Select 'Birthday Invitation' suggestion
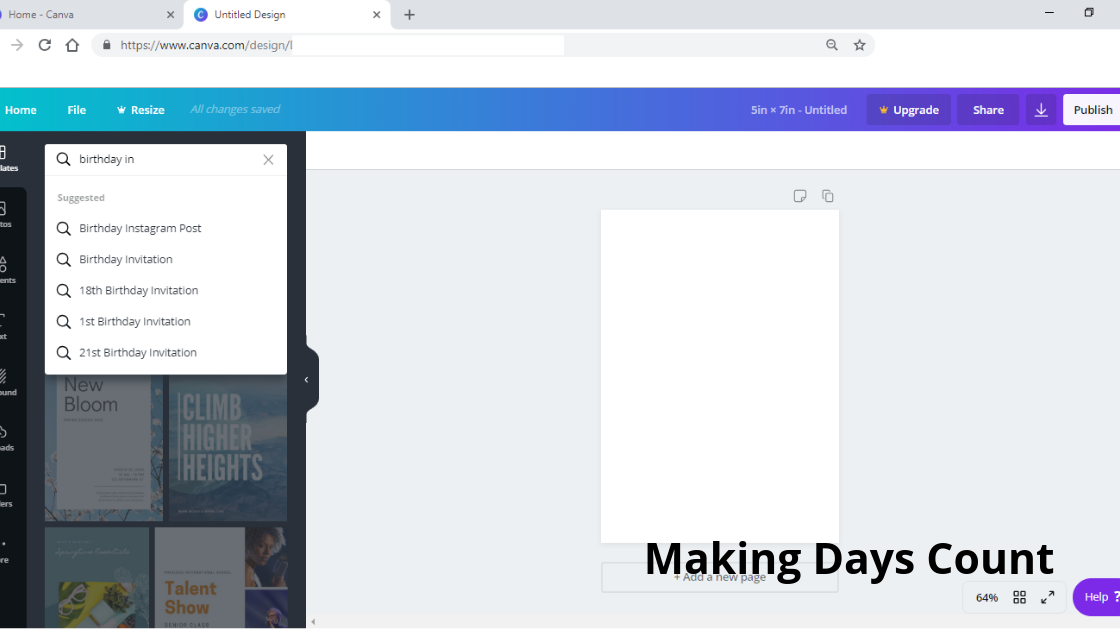 pos(166,259)
